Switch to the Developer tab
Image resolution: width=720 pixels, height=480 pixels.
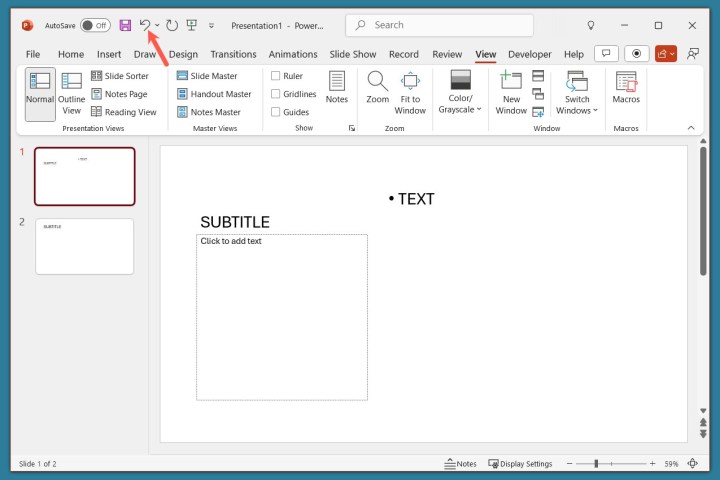(x=529, y=54)
